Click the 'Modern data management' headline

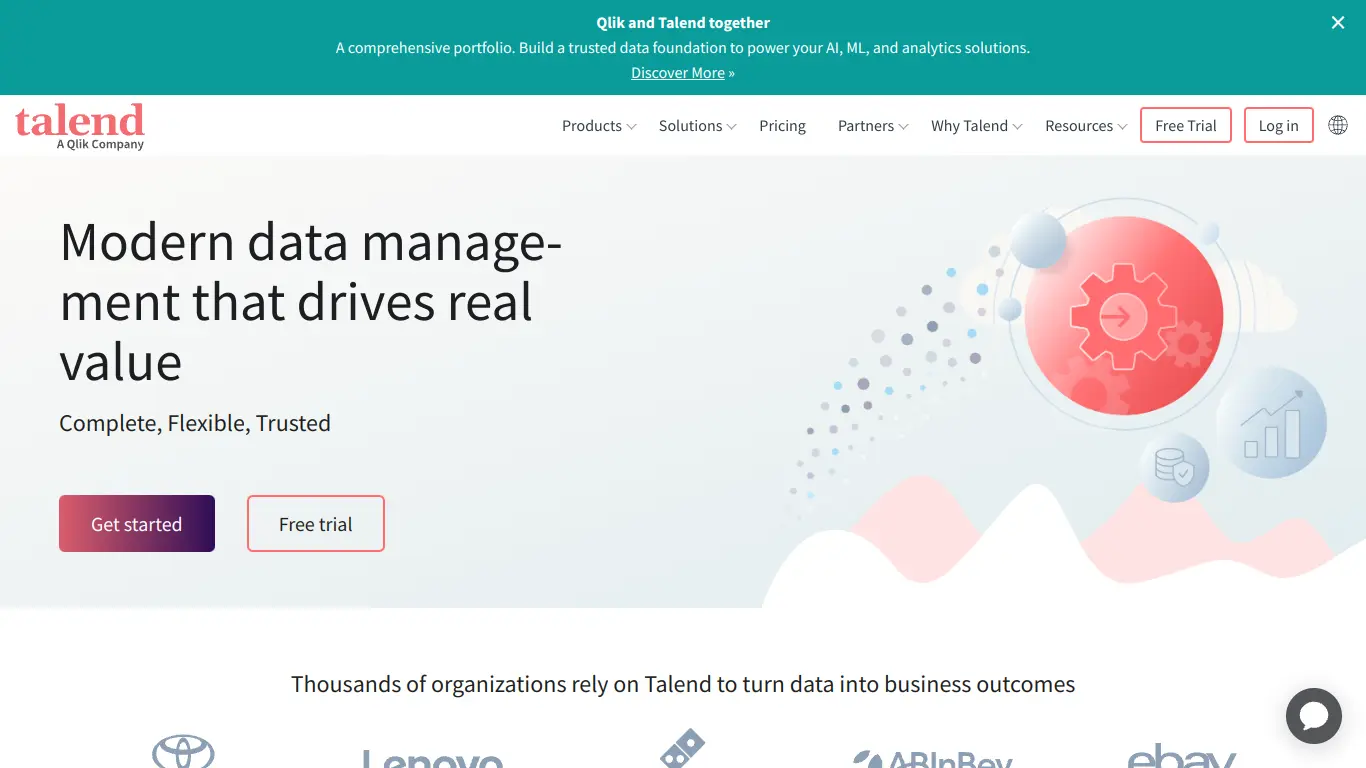(311, 301)
